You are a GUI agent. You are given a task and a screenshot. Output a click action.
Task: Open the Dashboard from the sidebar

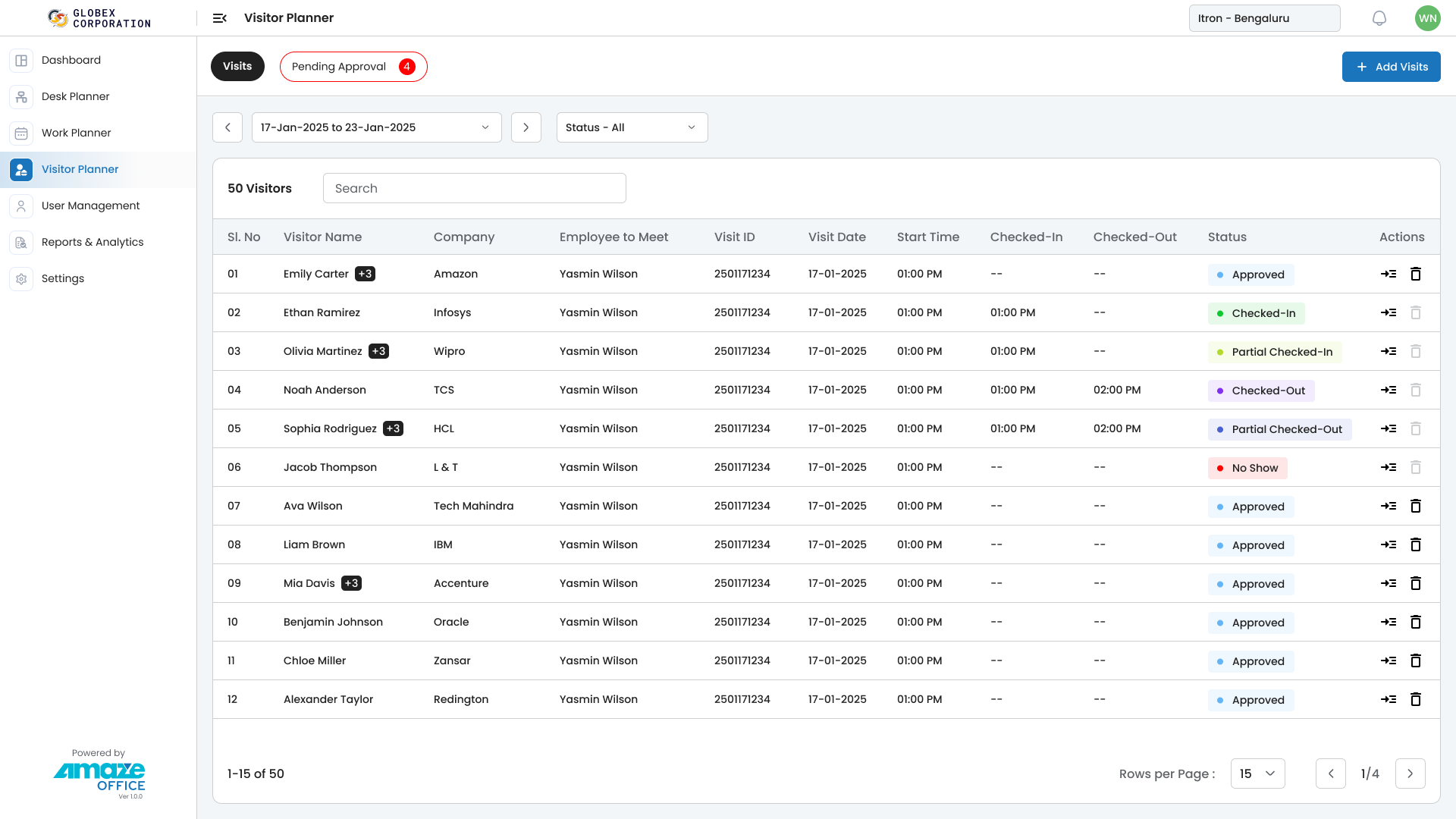71,60
